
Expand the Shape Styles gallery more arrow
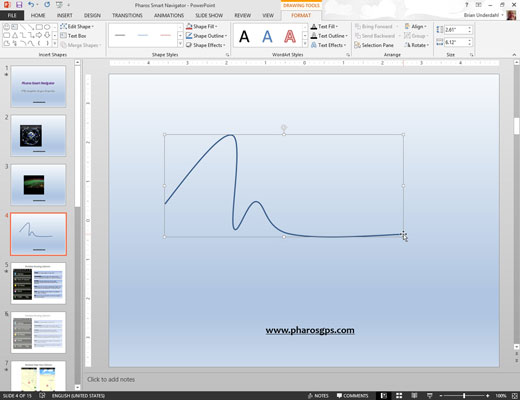[180, 44]
